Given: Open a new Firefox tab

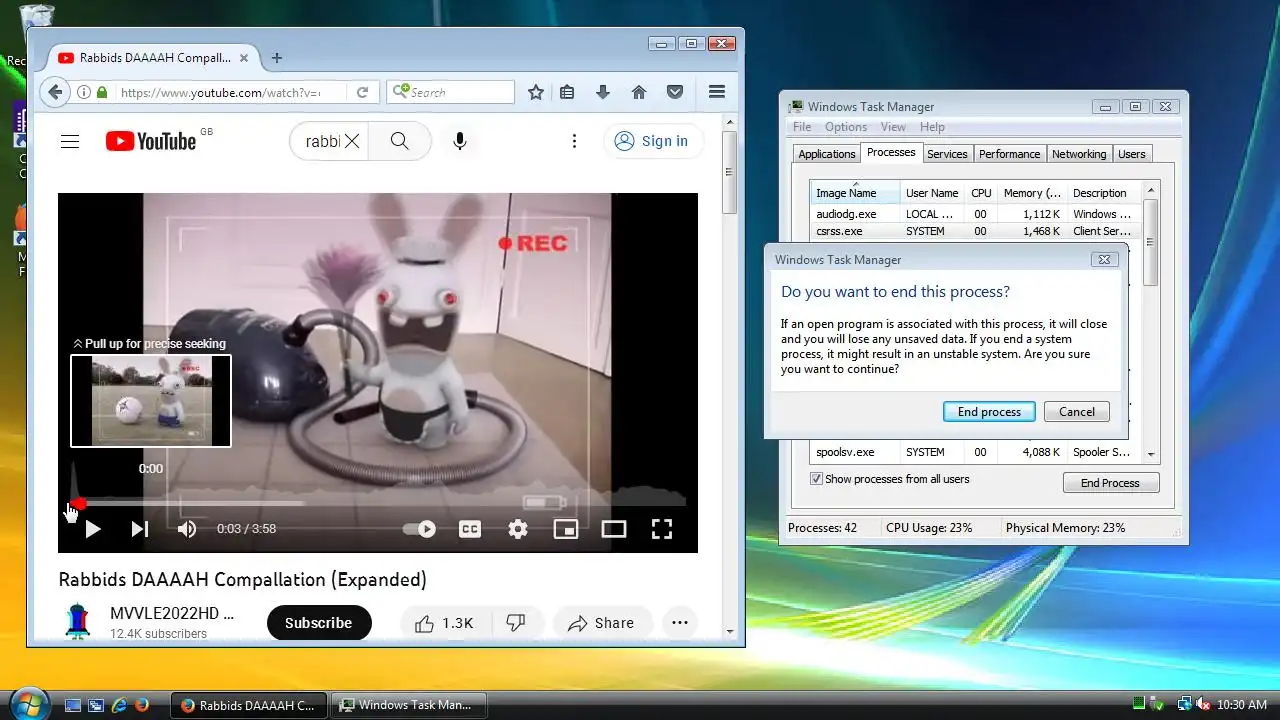Looking at the screenshot, I should pyautogui.click(x=277, y=58).
